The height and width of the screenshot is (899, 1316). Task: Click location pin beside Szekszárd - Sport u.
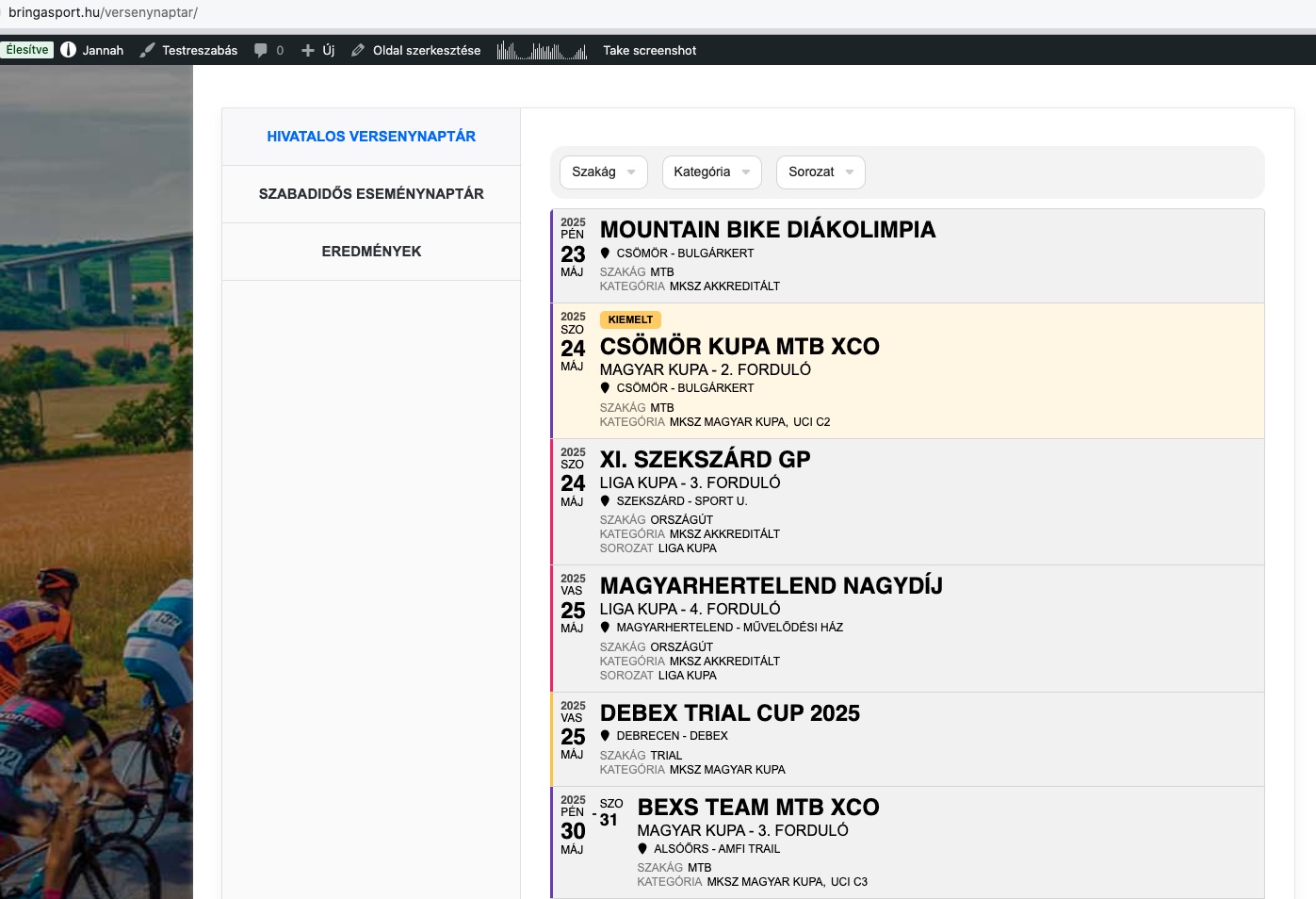pyautogui.click(x=606, y=500)
